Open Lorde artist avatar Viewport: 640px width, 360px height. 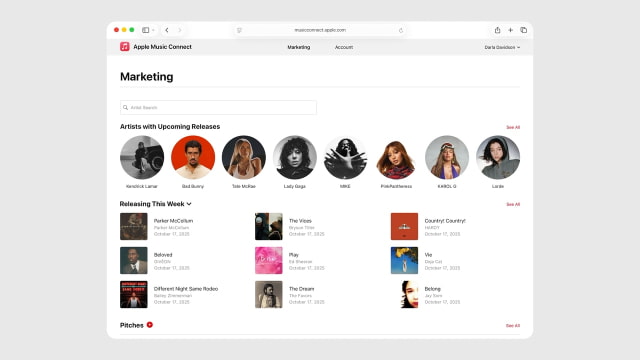498,158
